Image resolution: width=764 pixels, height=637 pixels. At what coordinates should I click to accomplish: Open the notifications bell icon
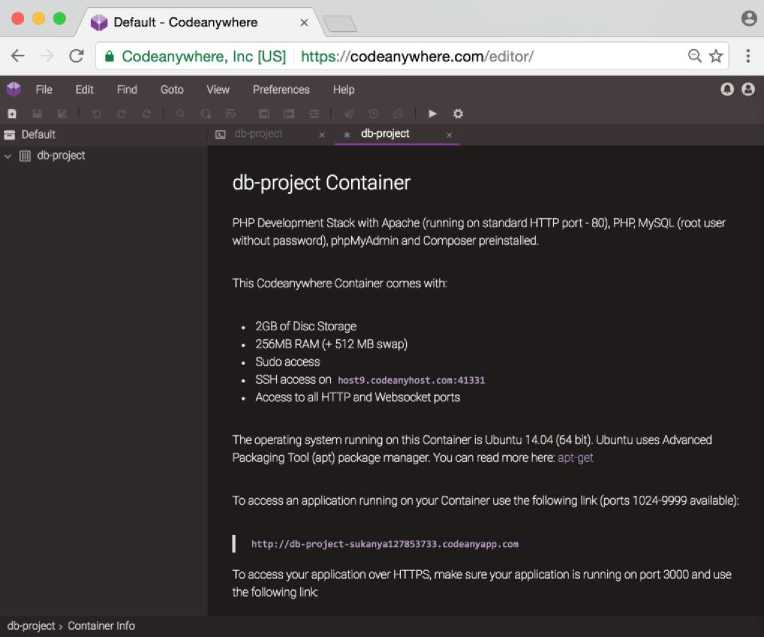click(x=727, y=89)
